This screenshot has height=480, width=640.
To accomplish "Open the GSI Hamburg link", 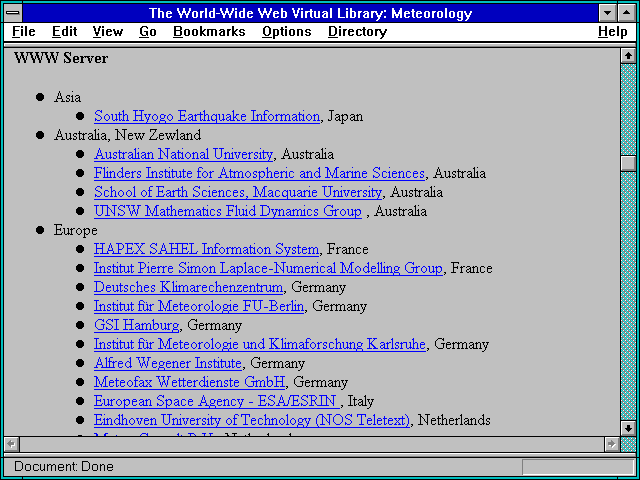I will pyautogui.click(x=136, y=325).
